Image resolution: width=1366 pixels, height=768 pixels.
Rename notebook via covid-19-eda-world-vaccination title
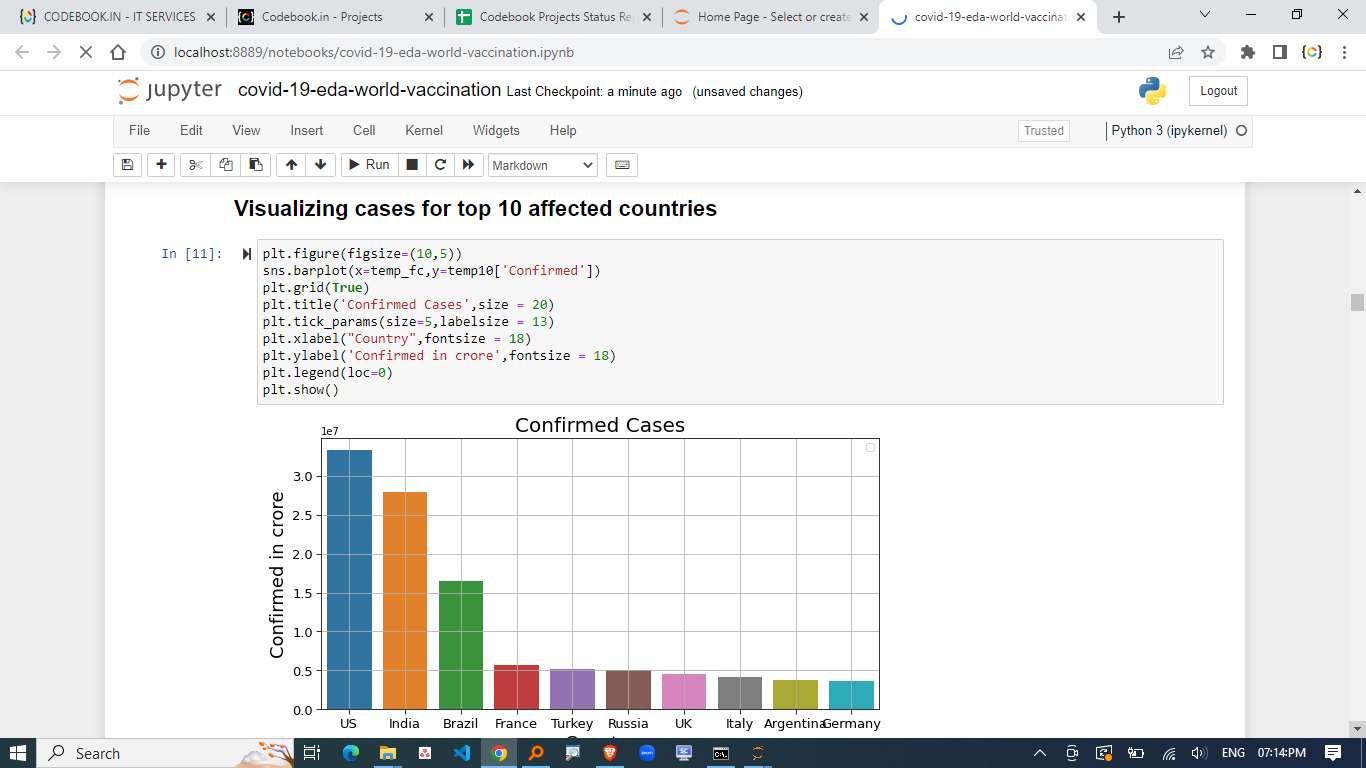[x=369, y=90]
